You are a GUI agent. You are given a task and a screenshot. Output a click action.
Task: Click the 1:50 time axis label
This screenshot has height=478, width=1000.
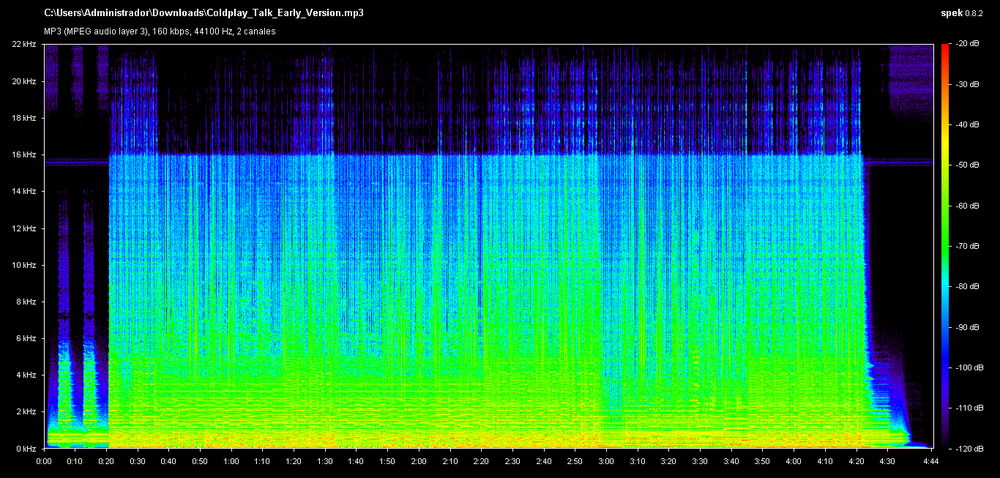point(388,460)
